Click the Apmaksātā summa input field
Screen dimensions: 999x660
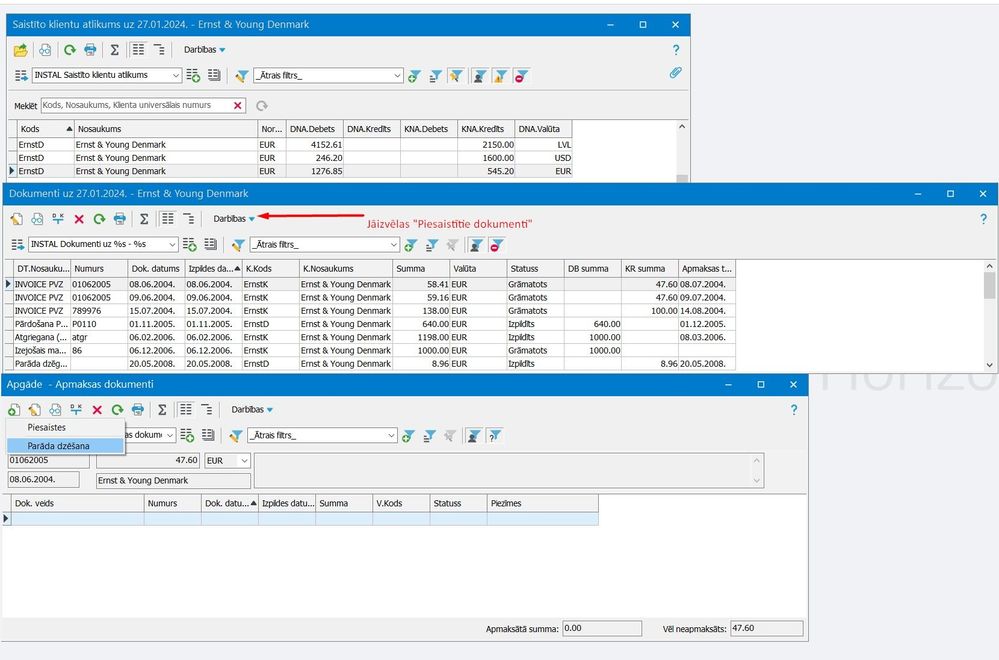coord(600,628)
